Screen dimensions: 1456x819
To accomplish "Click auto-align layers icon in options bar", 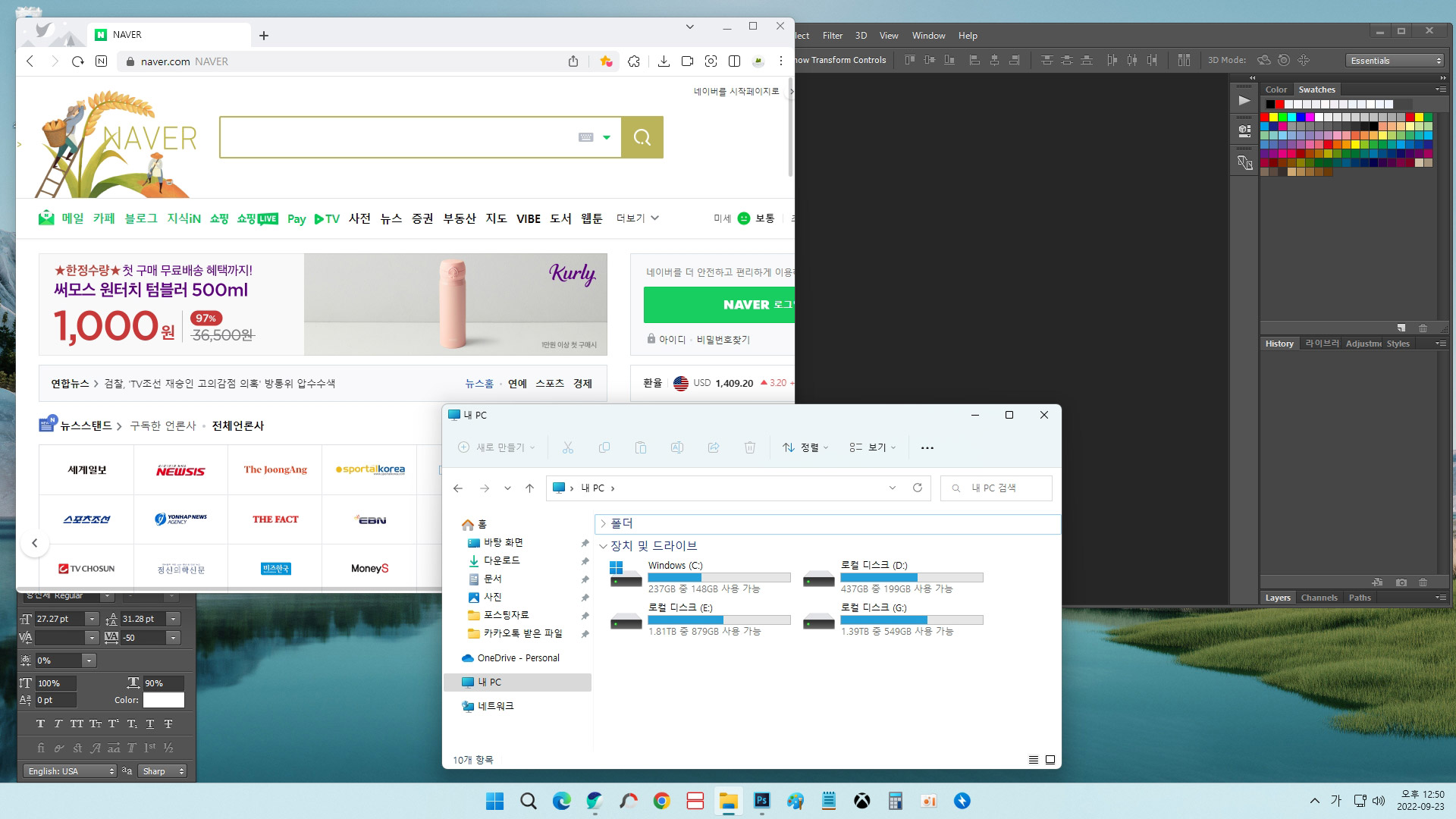I will pos(1184,60).
